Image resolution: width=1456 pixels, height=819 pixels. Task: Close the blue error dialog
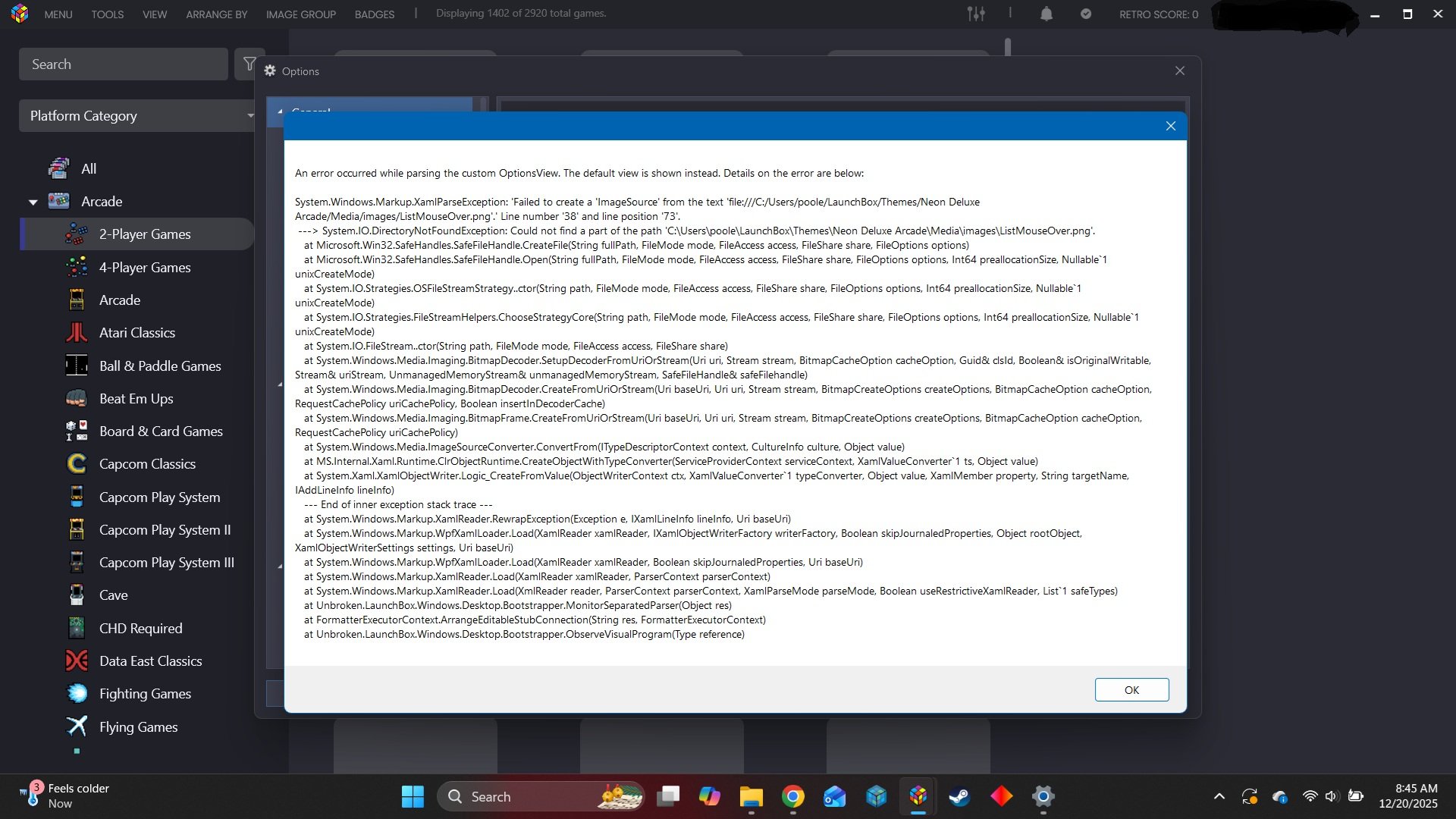click(x=1171, y=127)
